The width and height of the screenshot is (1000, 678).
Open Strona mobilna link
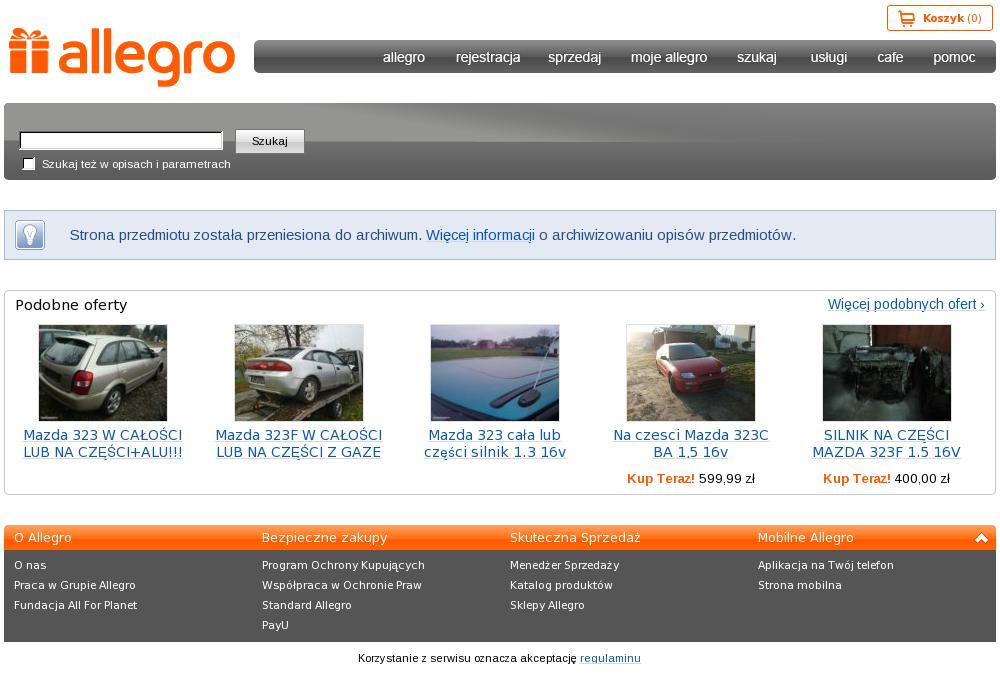(x=800, y=586)
